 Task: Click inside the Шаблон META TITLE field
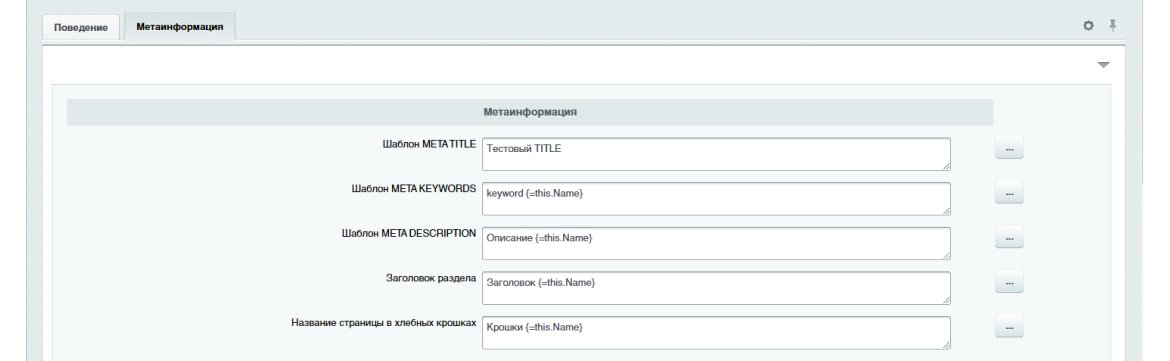point(716,154)
